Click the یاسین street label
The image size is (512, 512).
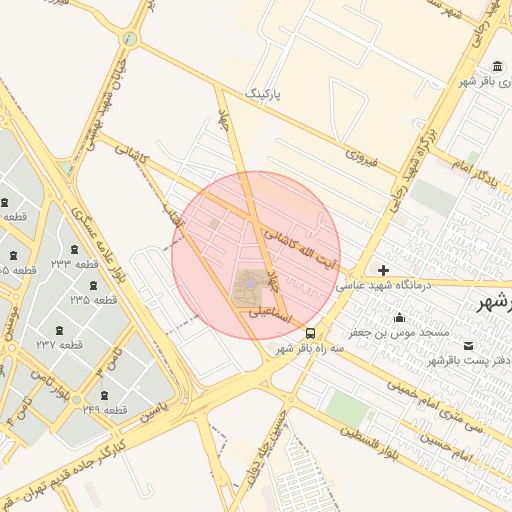[x=154, y=412]
